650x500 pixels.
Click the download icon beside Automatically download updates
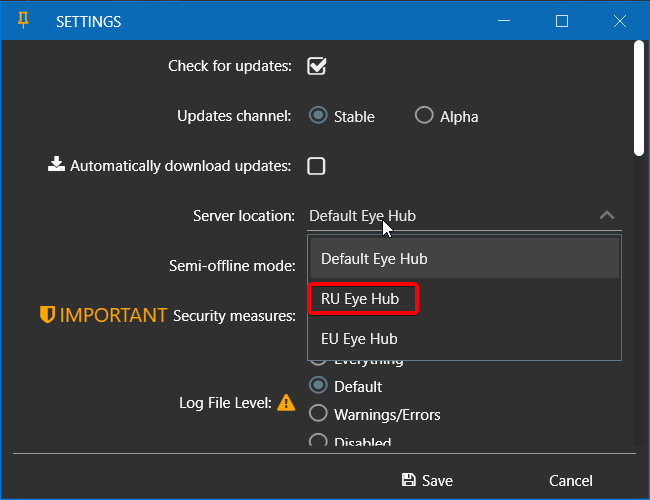56,164
